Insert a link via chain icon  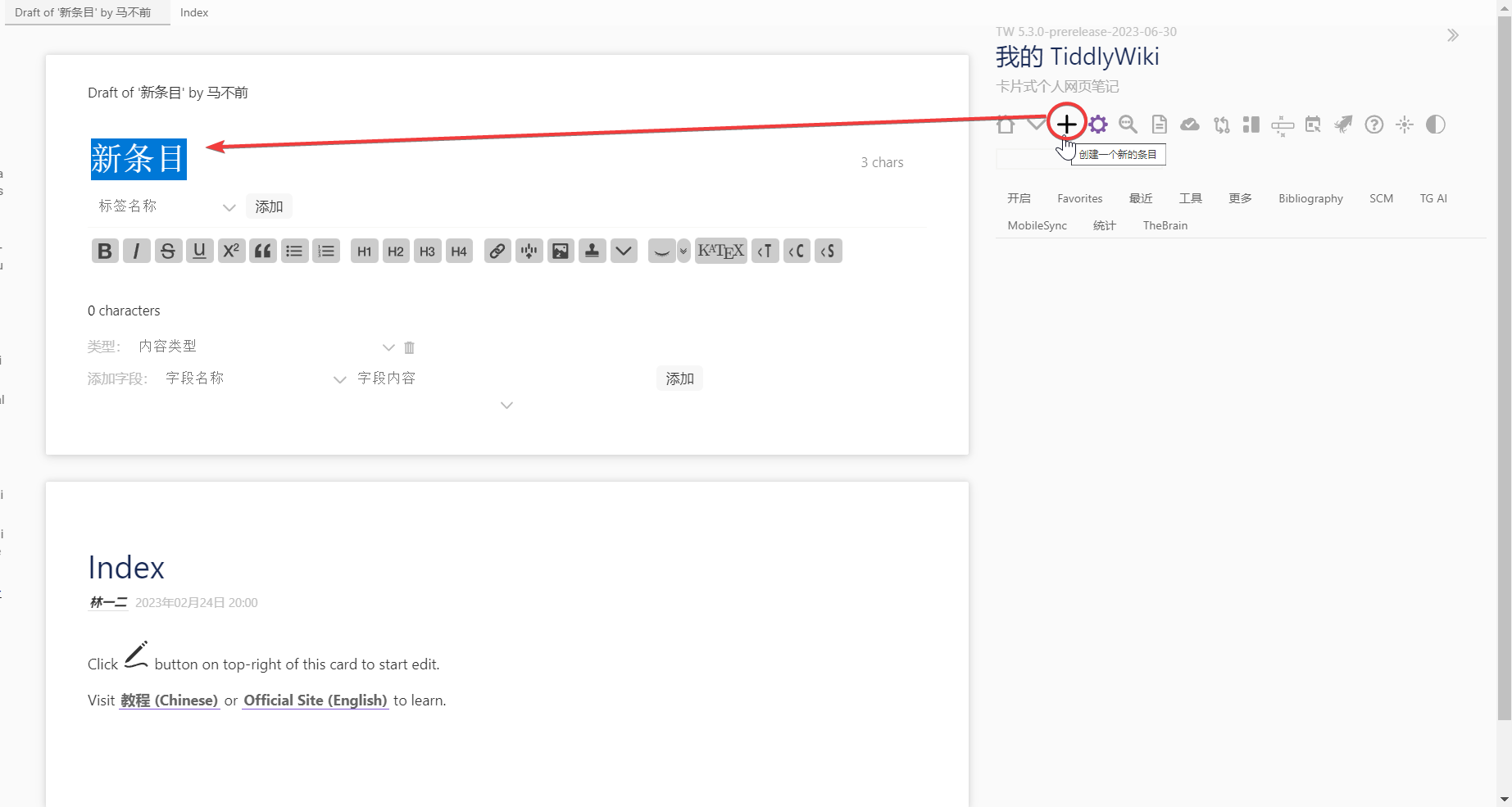pos(497,251)
